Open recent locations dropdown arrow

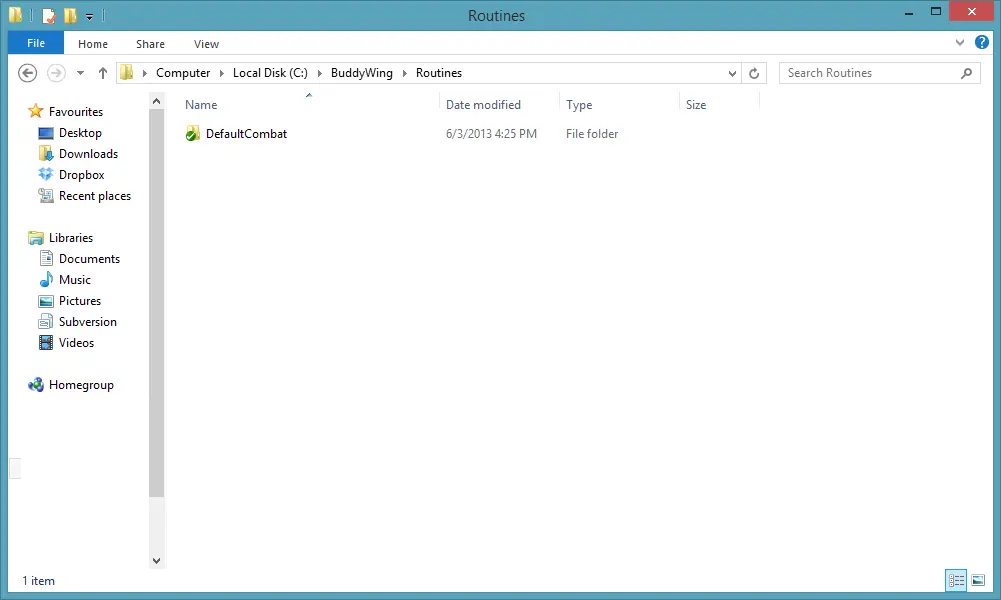[x=80, y=73]
